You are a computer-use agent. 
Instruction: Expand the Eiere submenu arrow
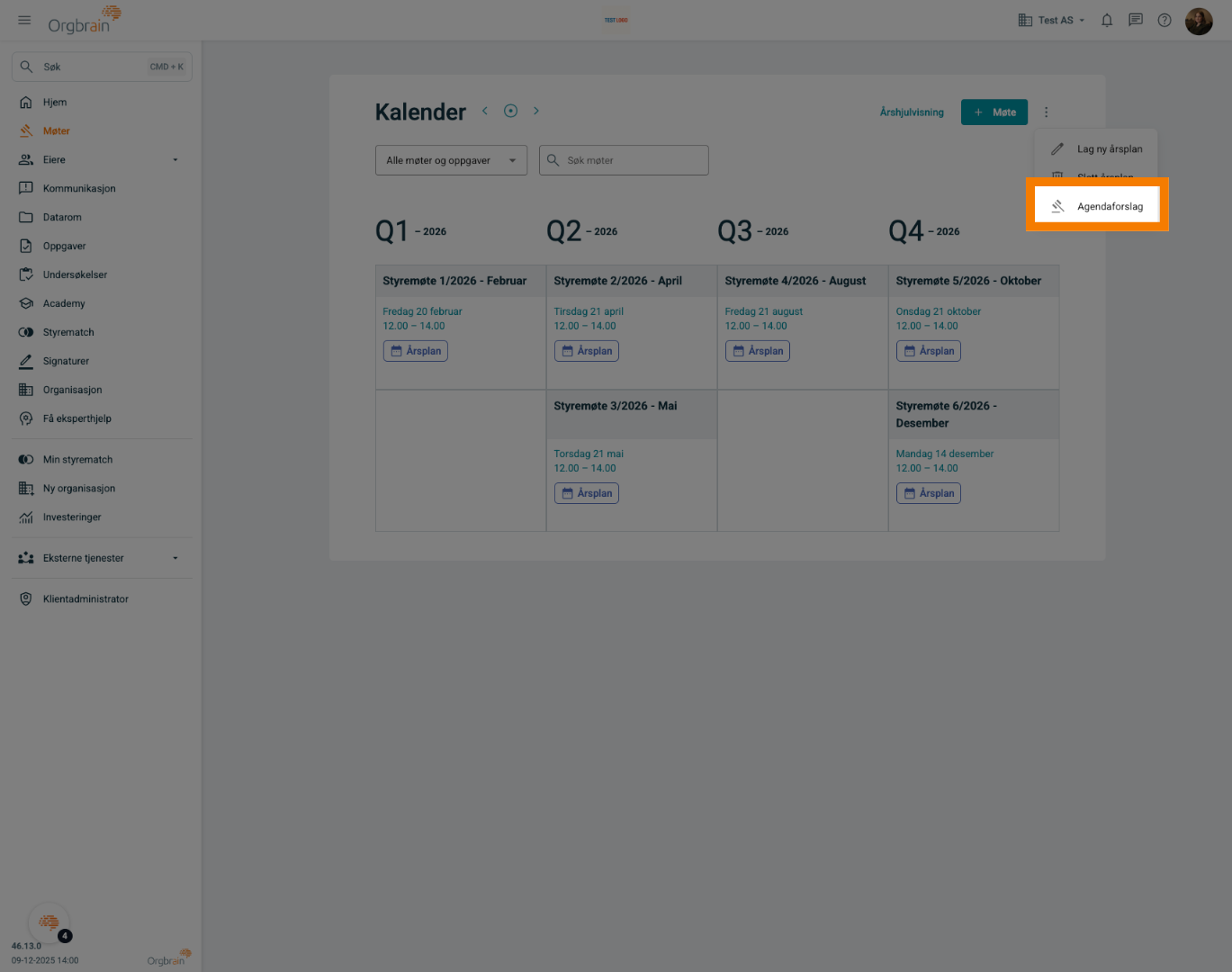tap(175, 160)
